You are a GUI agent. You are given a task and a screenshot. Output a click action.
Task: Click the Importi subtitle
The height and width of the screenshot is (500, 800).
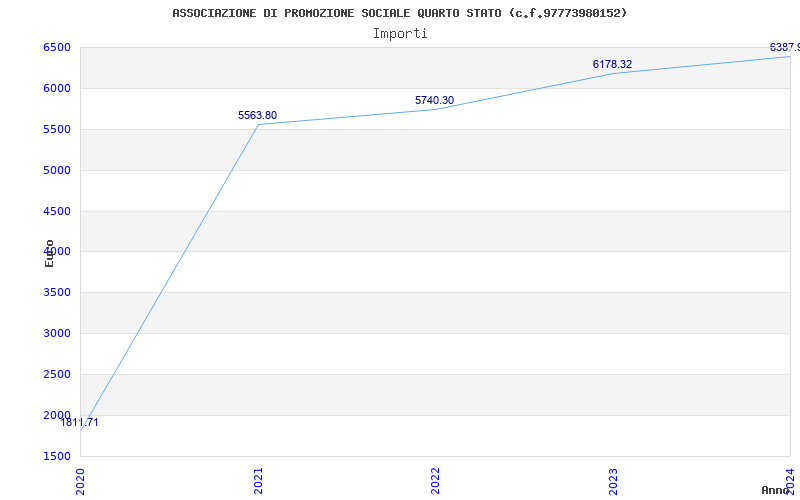pos(400,33)
